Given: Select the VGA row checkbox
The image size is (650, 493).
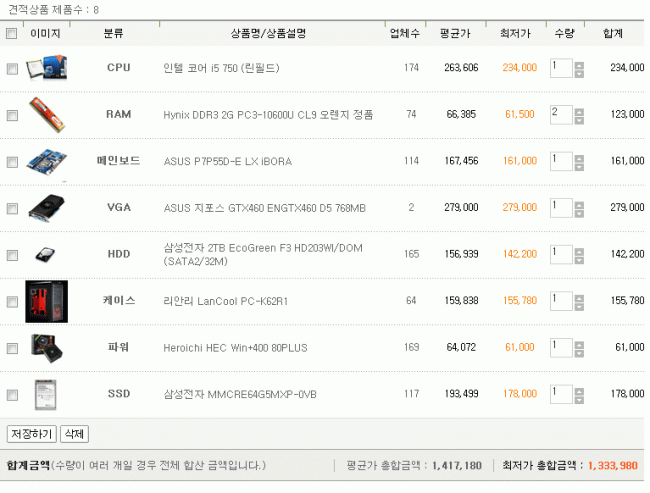Looking at the screenshot, I should [12, 209].
